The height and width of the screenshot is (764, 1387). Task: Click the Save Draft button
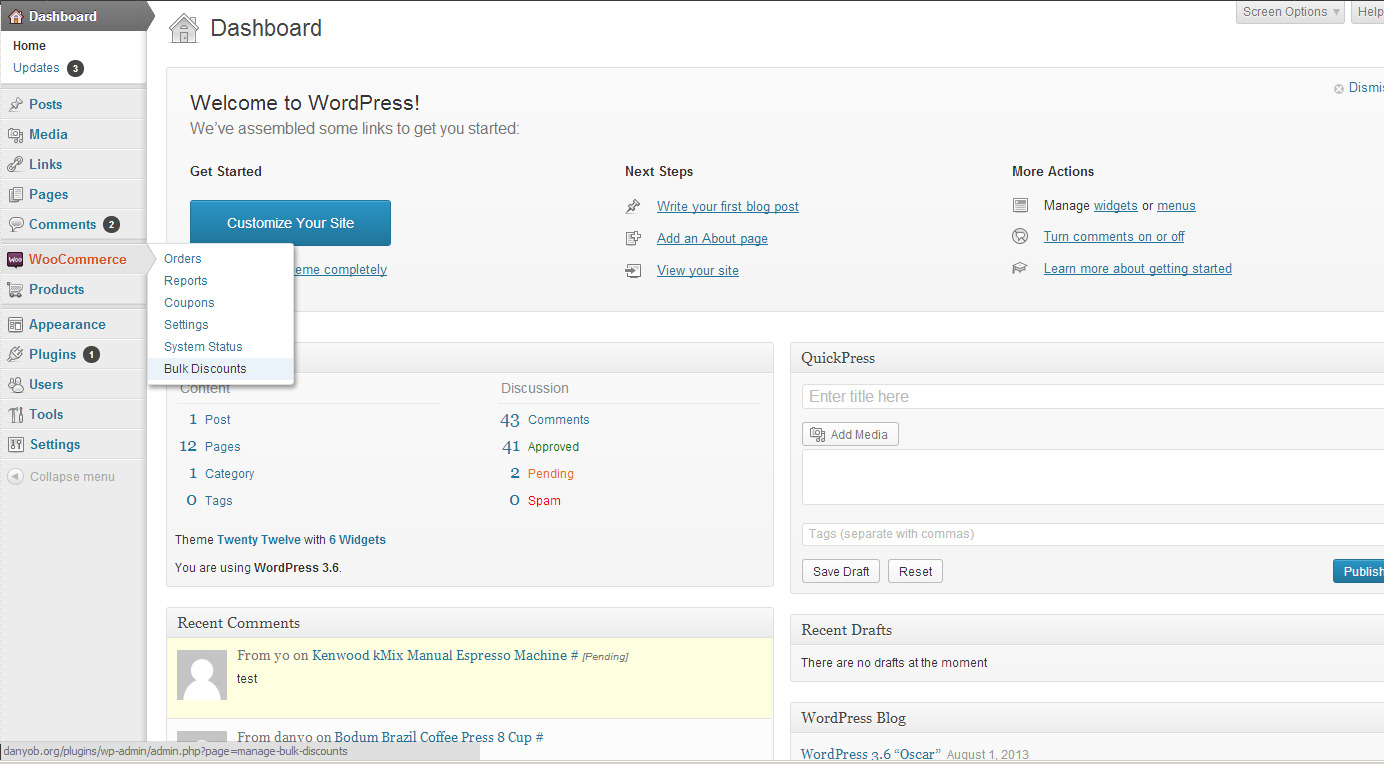click(x=841, y=572)
